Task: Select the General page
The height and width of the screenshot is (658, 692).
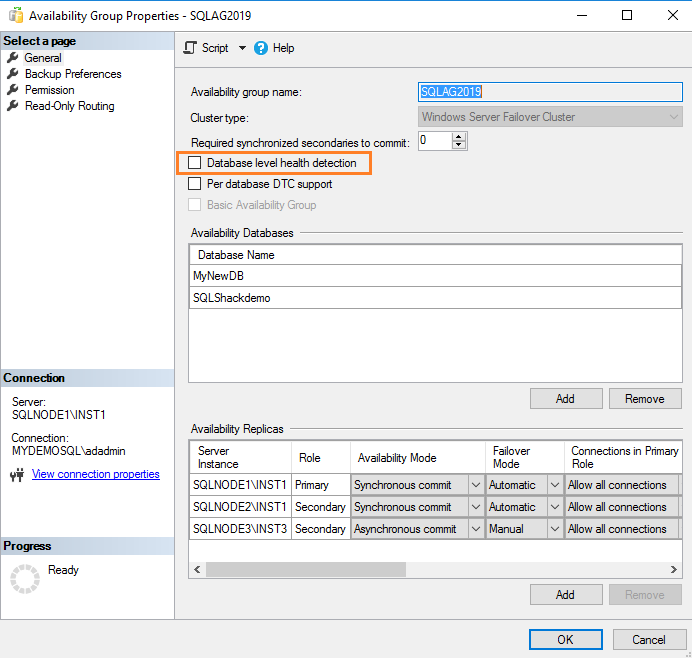Action: pyautogui.click(x=43, y=58)
